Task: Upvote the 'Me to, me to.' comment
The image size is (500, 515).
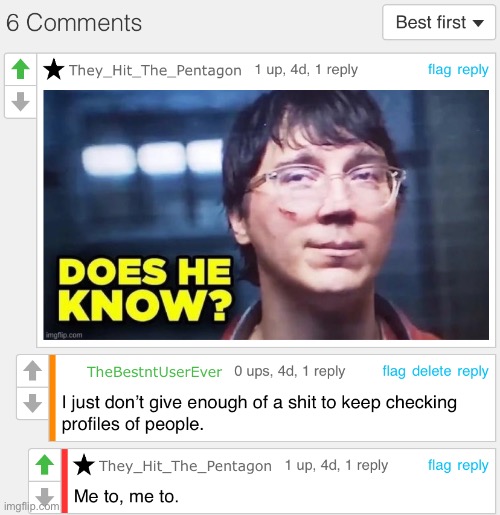Action: 45,465
